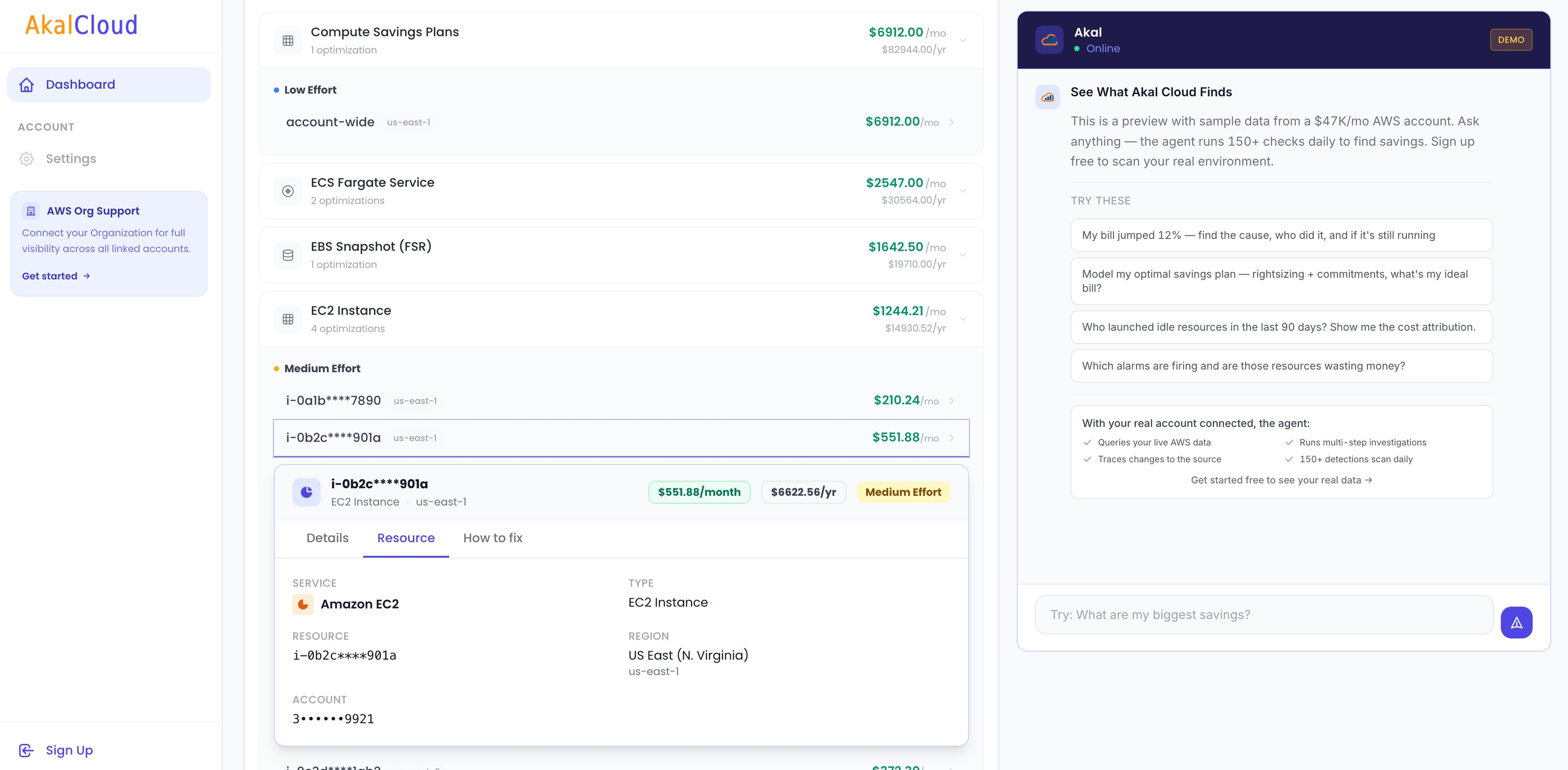Focus the chat input field
The height and width of the screenshot is (770, 1568).
tap(1264, 615)
